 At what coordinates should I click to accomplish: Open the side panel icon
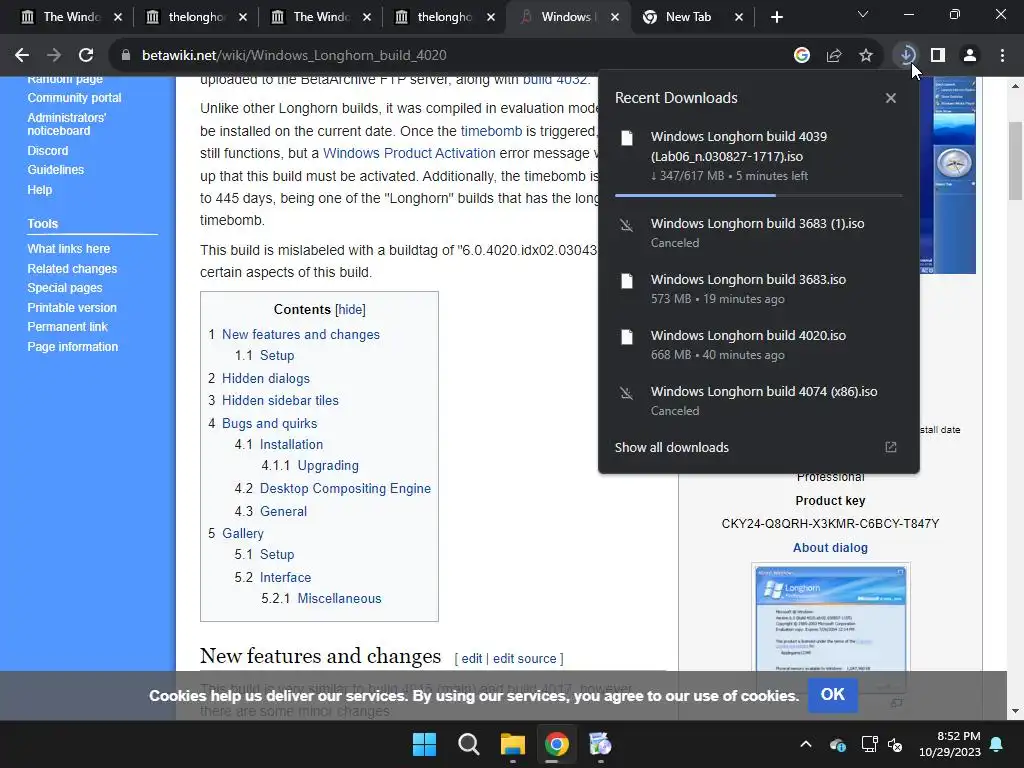point(938,56)
